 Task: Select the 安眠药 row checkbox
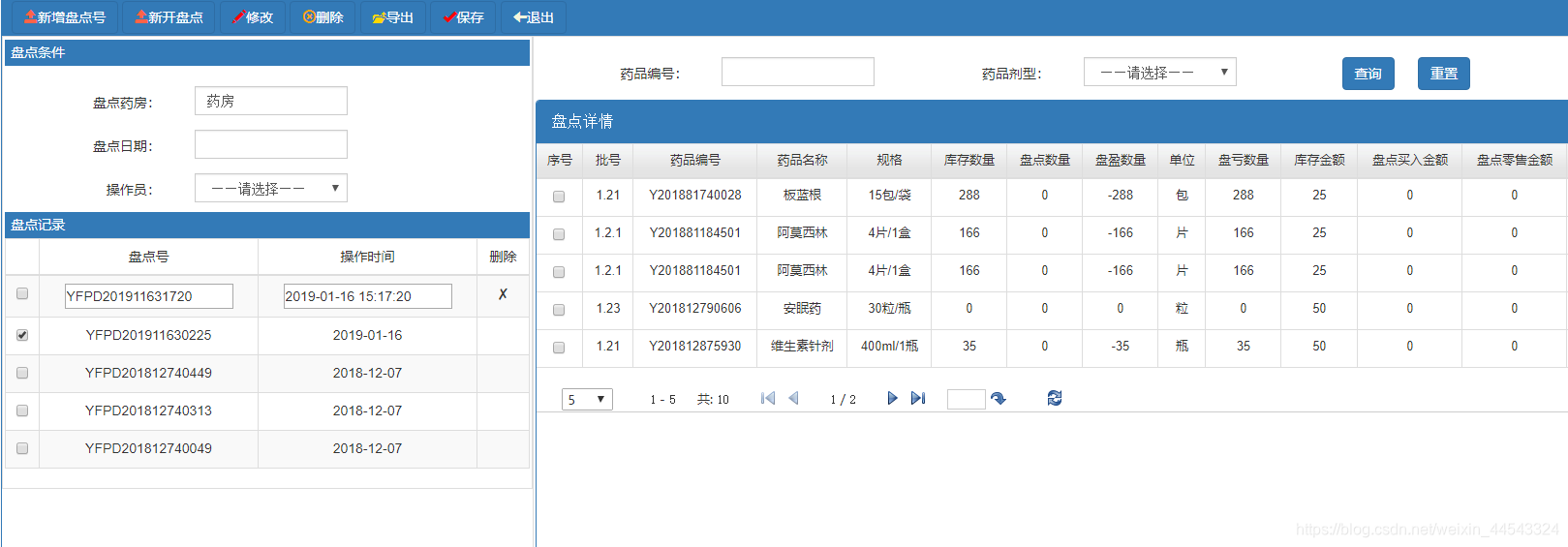click(x=559, y=310)
